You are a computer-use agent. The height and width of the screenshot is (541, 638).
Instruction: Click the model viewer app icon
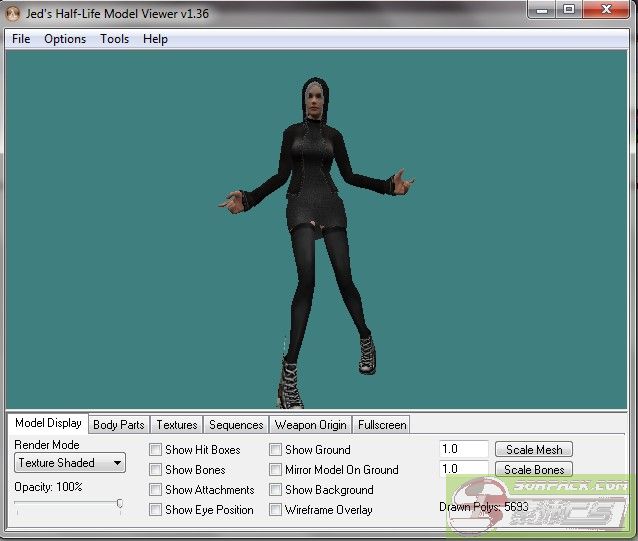coord(13,14)
